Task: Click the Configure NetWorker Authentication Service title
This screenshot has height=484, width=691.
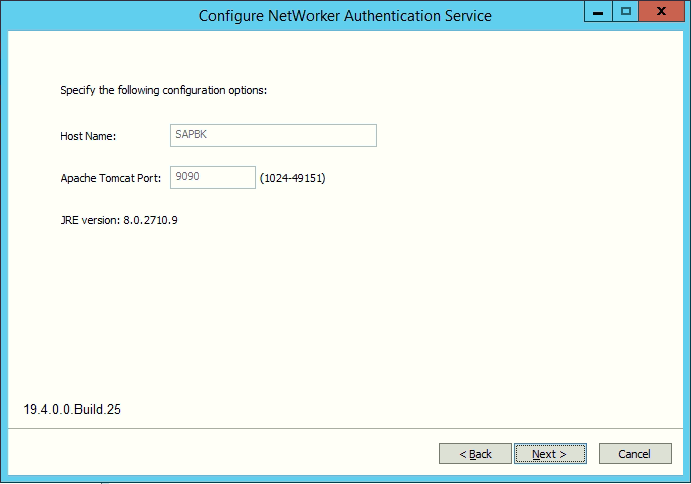Action: (345, 16)
